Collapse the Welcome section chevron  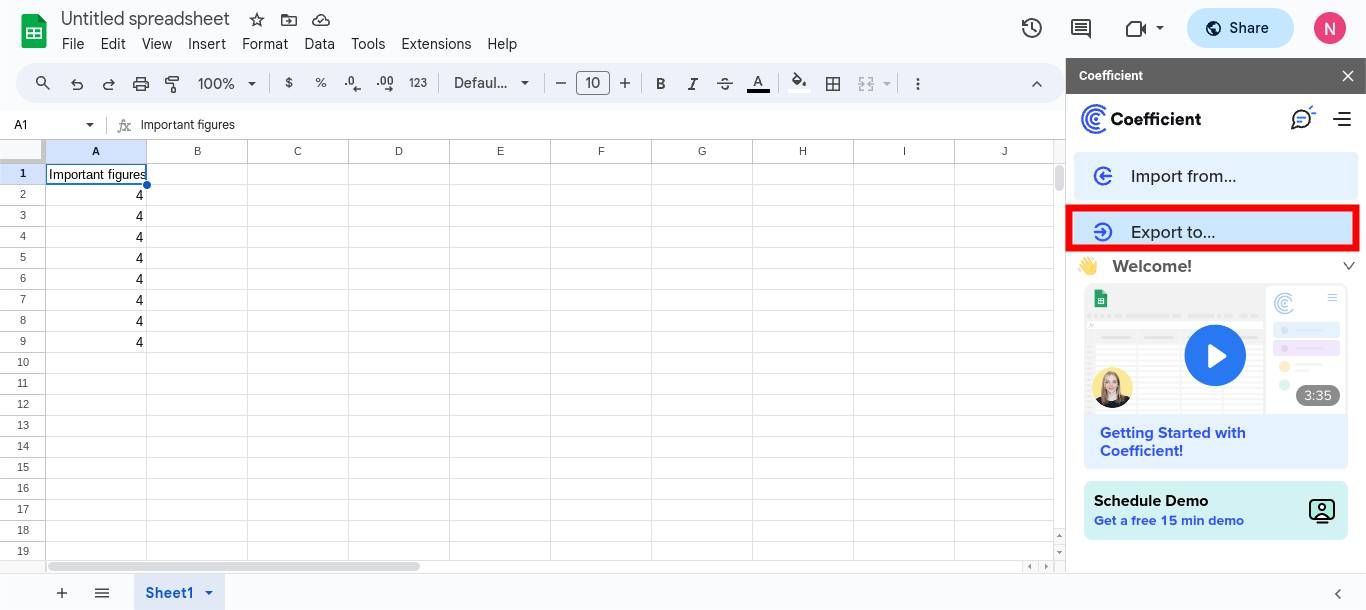[1349, 266]
